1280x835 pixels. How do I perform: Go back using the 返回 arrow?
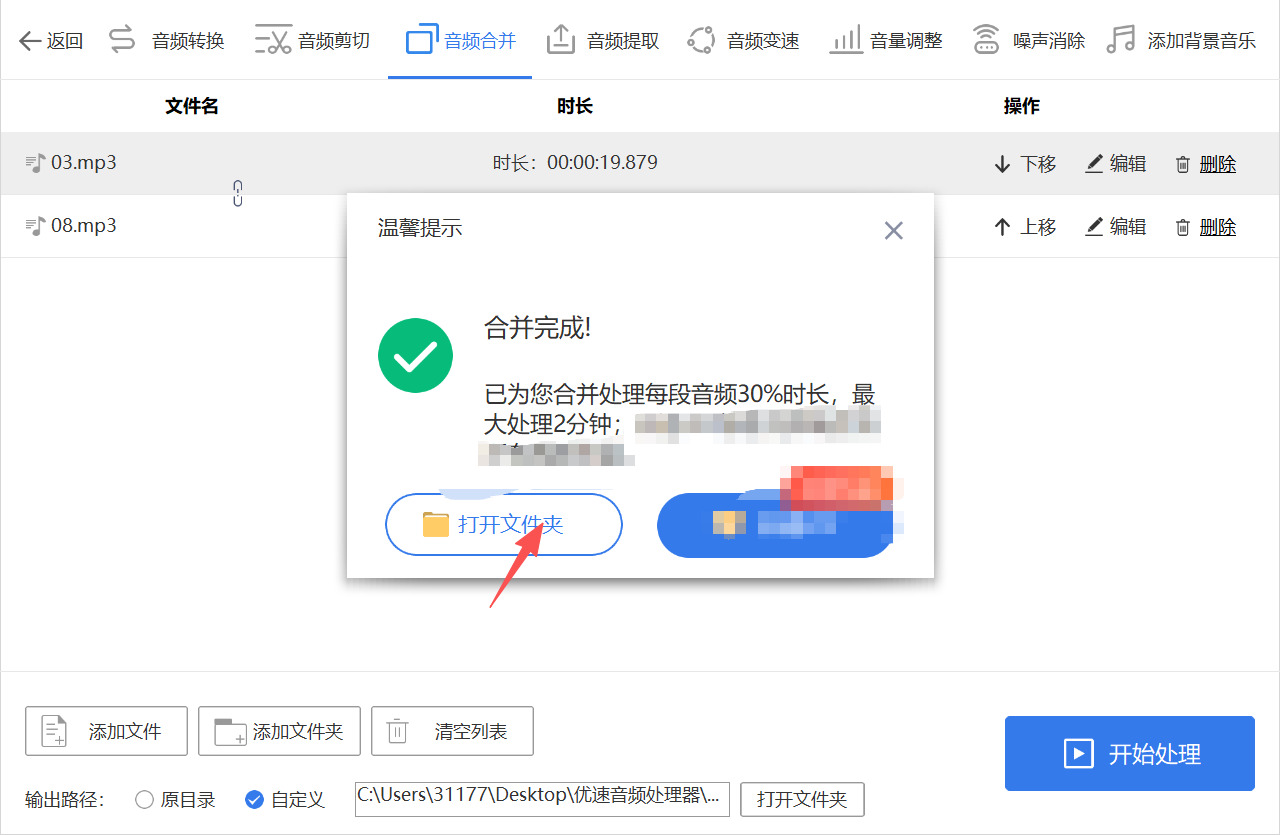click(x=51, y=41)
